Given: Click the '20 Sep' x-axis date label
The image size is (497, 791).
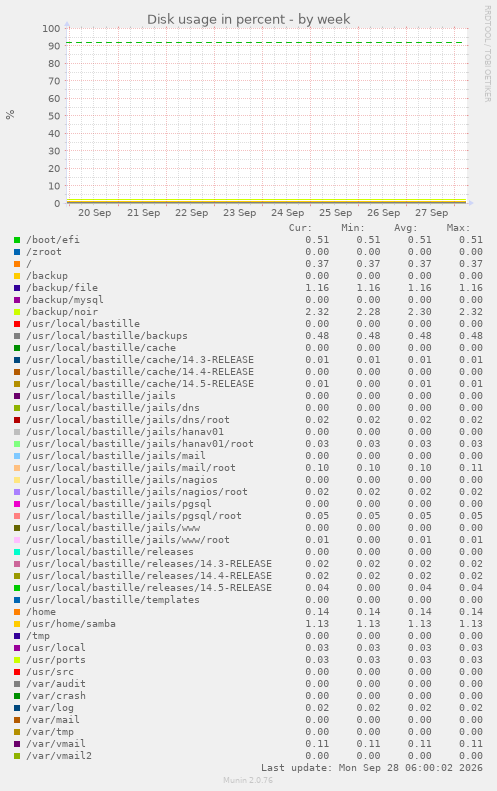Looking at the screenshot, I should tap(94, 213).
